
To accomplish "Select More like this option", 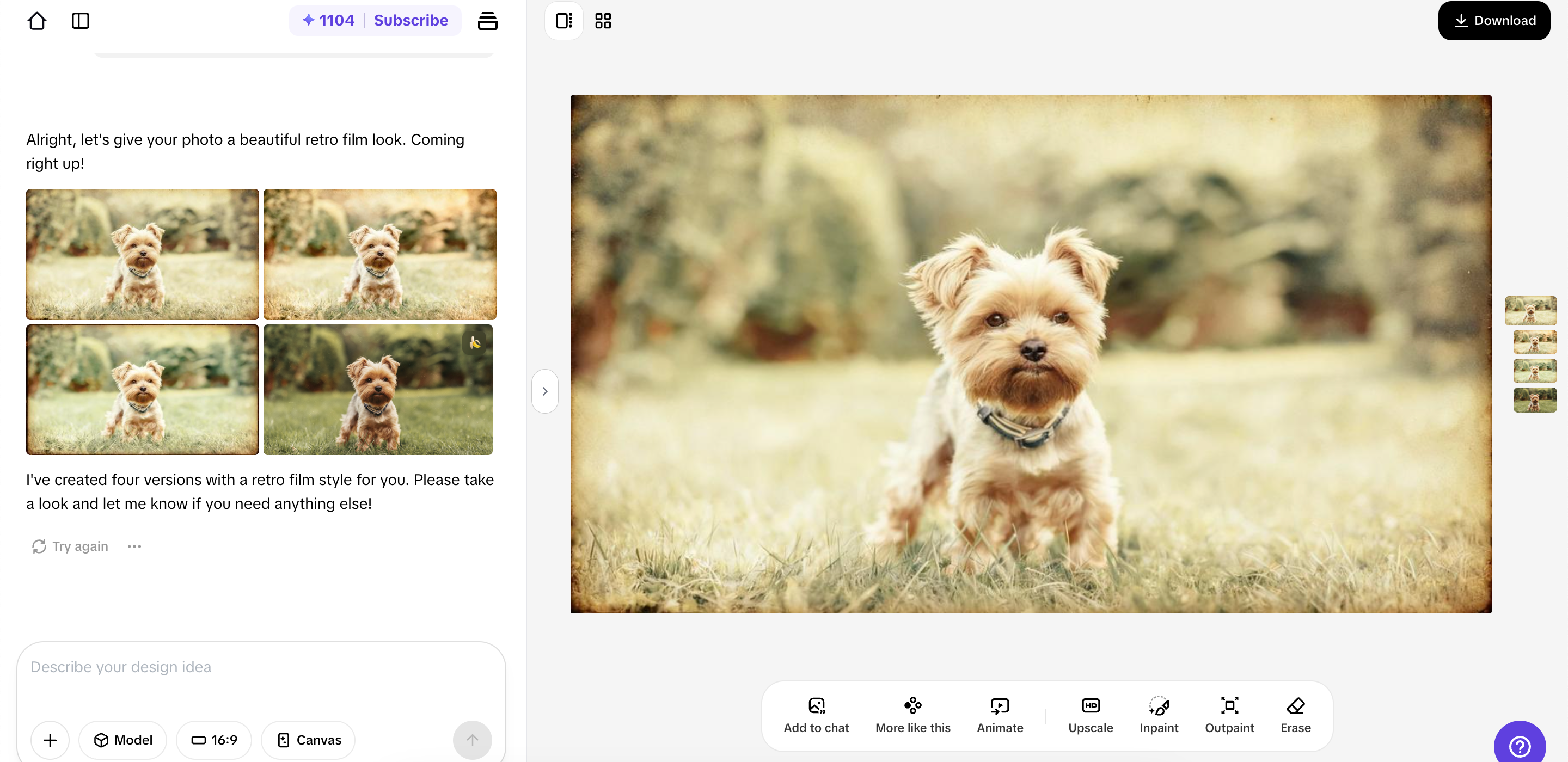I will coord(912,715).
